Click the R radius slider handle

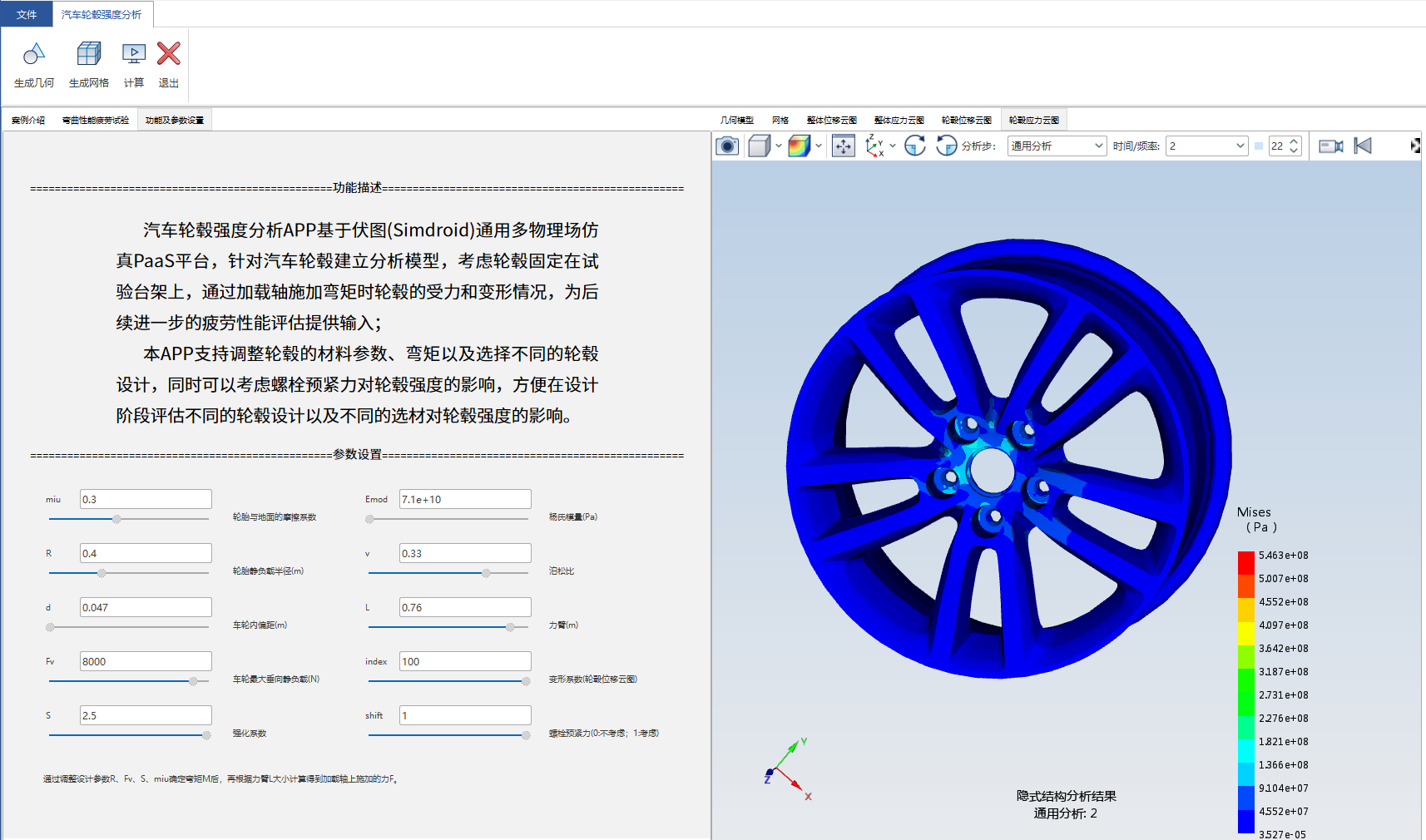coord(102,573)
